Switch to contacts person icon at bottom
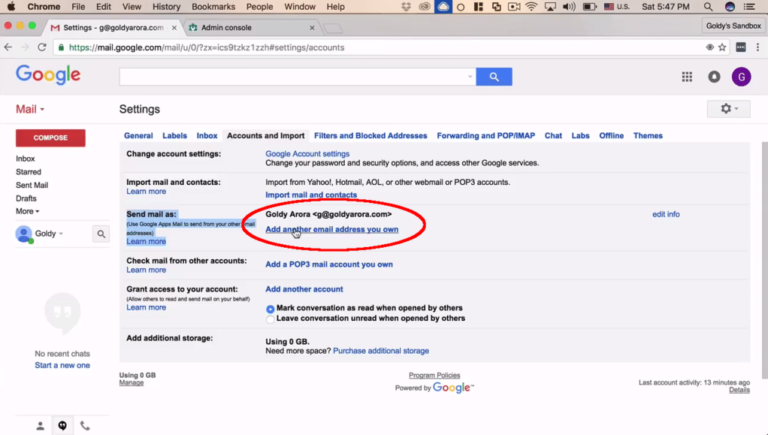This screenshot has height=435, width=768. (40, 426)
